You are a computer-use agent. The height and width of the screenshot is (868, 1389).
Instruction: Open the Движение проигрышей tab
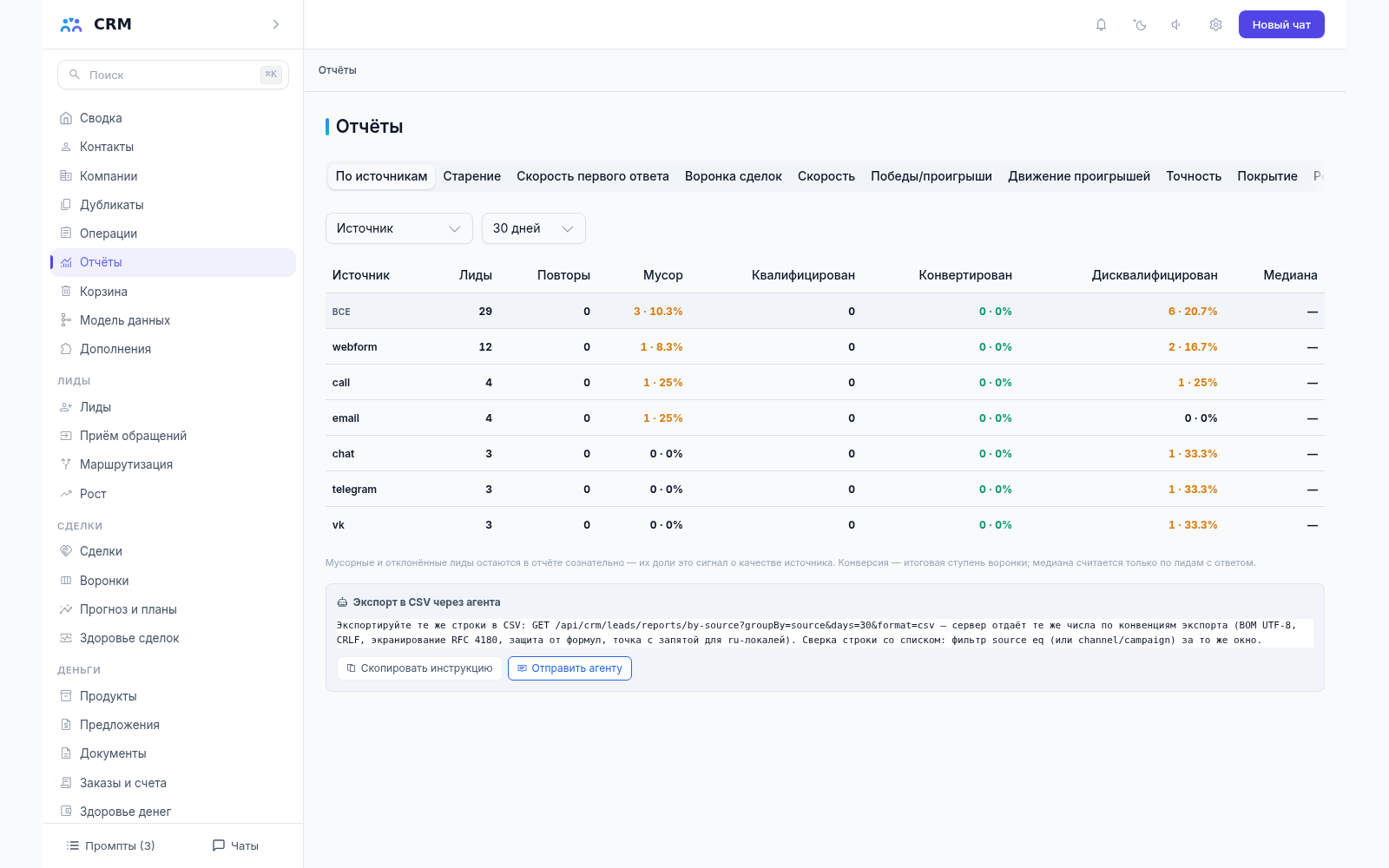click(x=1079, y=176)
